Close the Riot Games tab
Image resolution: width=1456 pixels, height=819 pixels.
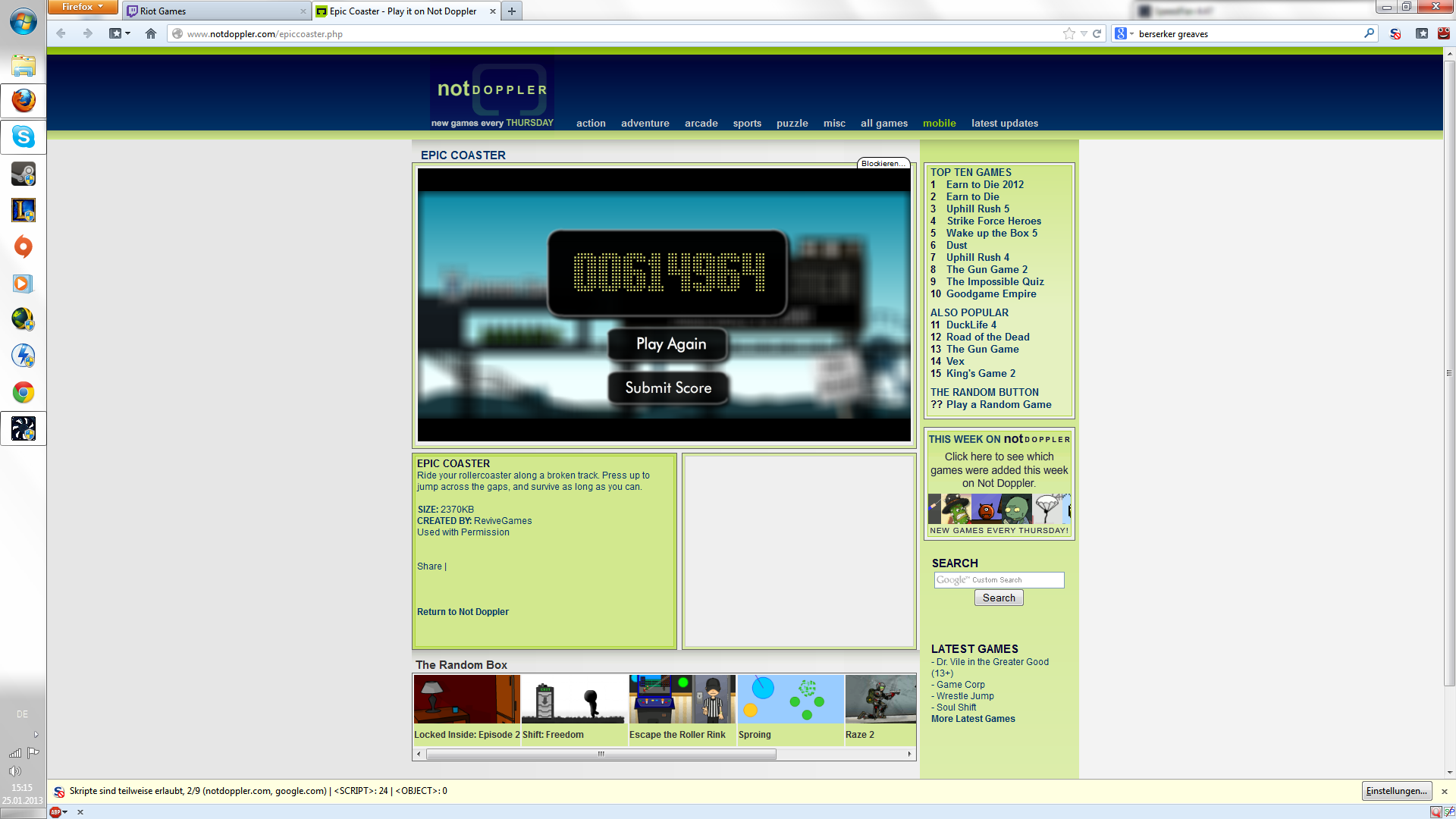[x=303, y=11]
